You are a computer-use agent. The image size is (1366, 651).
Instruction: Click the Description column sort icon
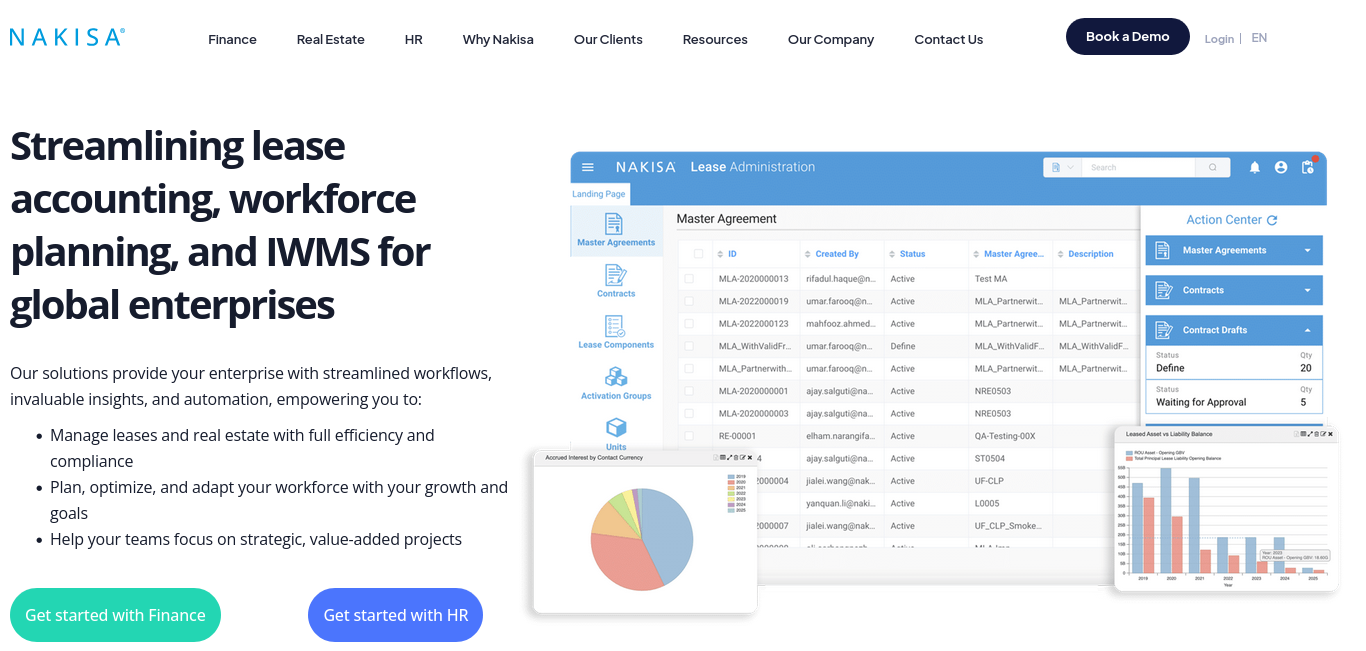coord(1061,254)
